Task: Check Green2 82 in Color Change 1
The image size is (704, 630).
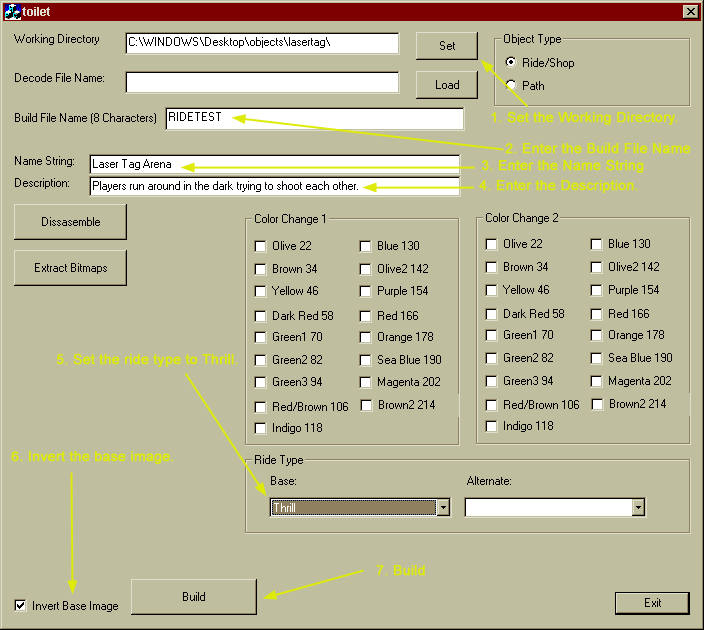Action: pos(260,360)
